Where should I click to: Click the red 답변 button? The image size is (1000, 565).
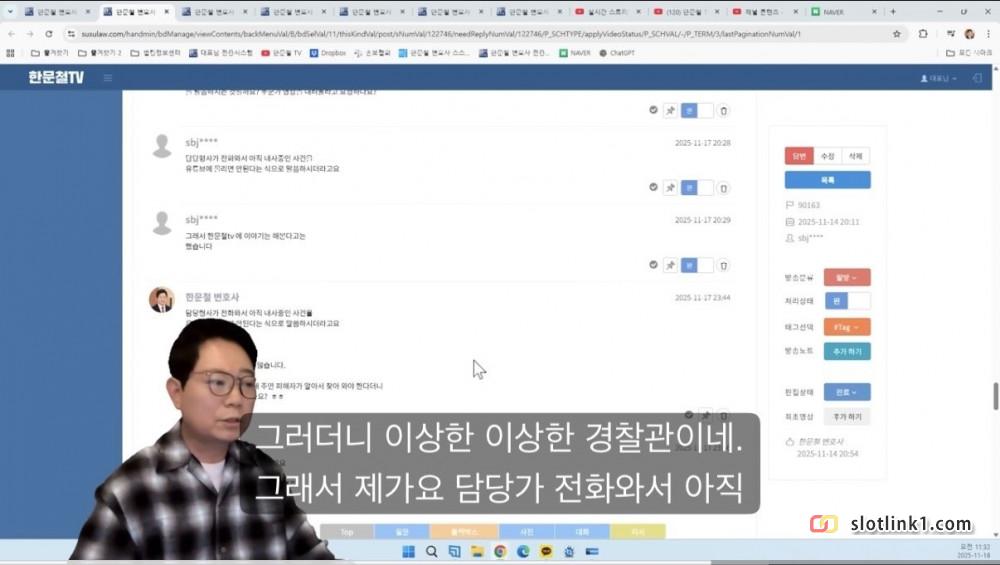pyautogui.click(x=799, y=156)
